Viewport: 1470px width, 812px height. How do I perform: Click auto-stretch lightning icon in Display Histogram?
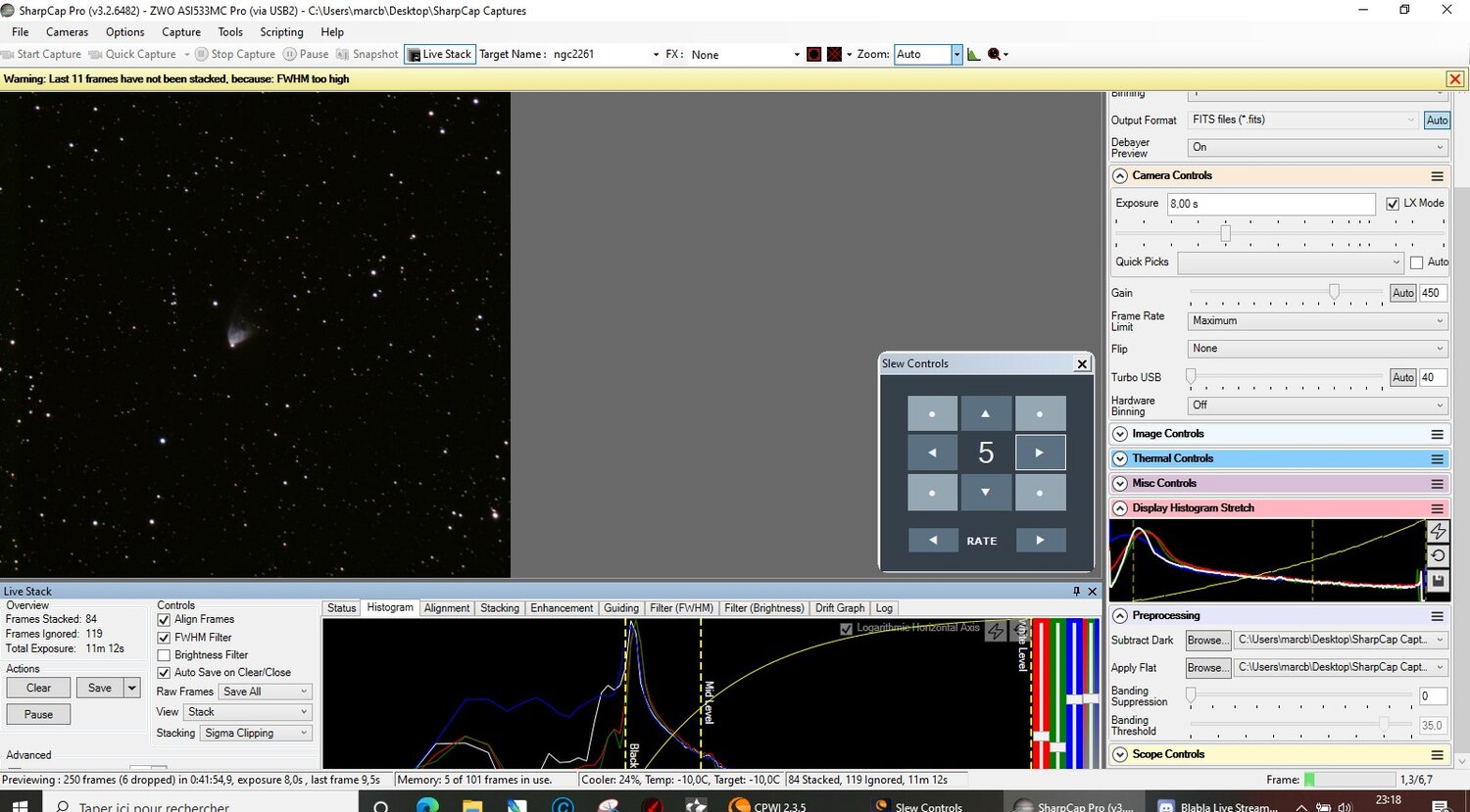tap(1438, 531)
